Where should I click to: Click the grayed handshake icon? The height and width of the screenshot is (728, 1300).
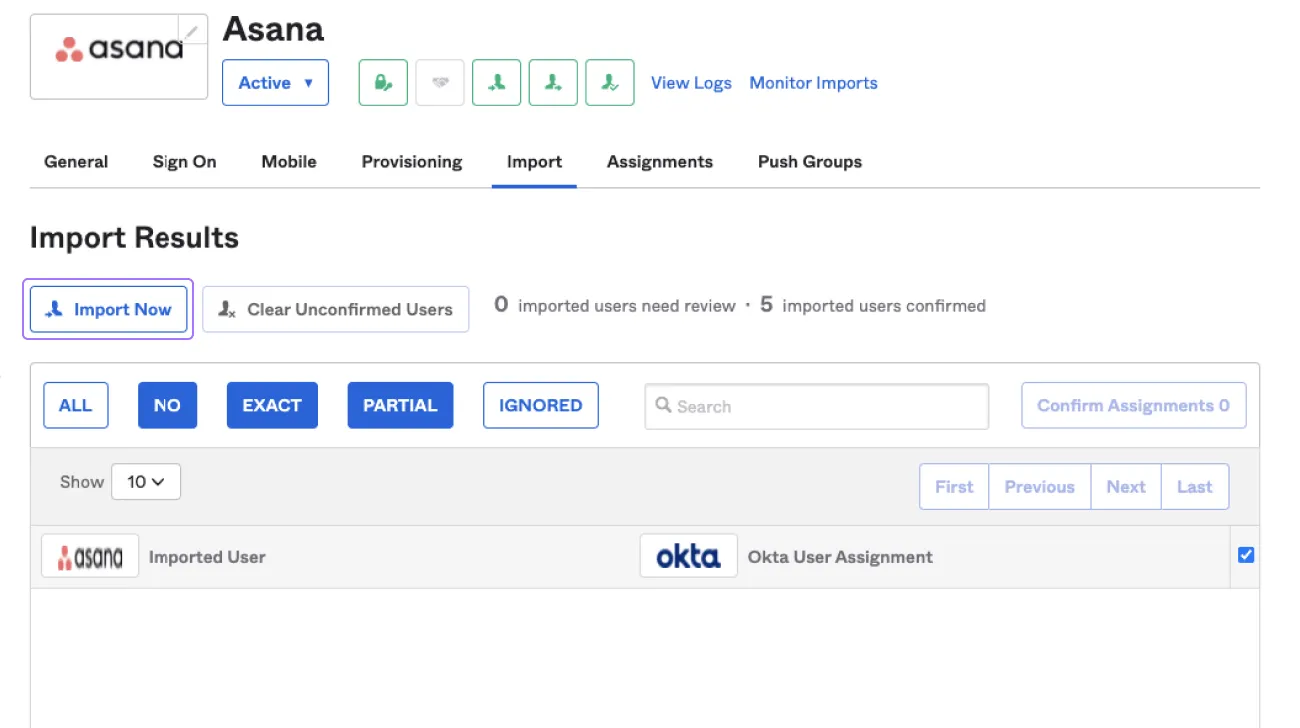click(x=440, y=83)
